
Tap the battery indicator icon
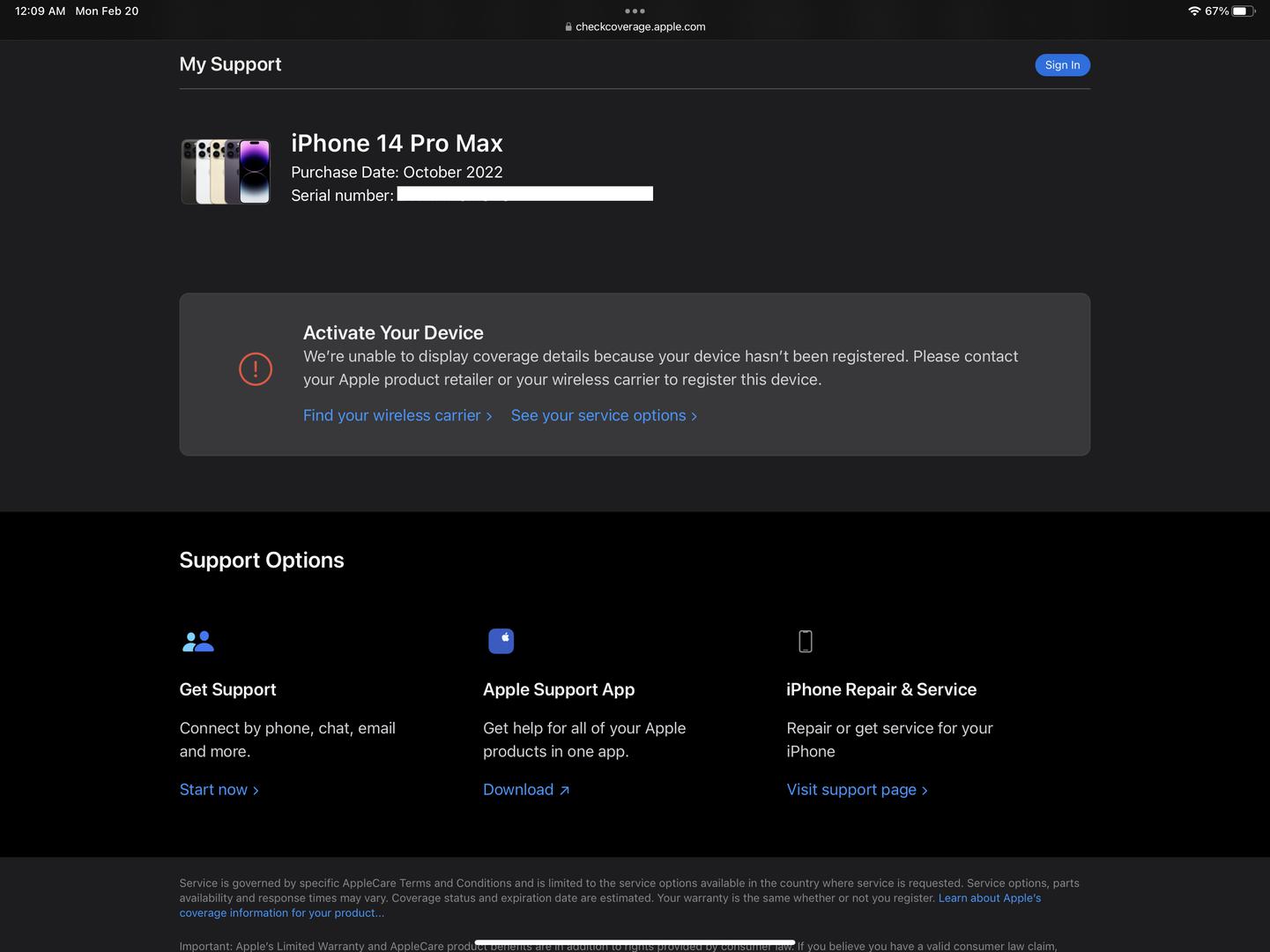(1243, 11)
